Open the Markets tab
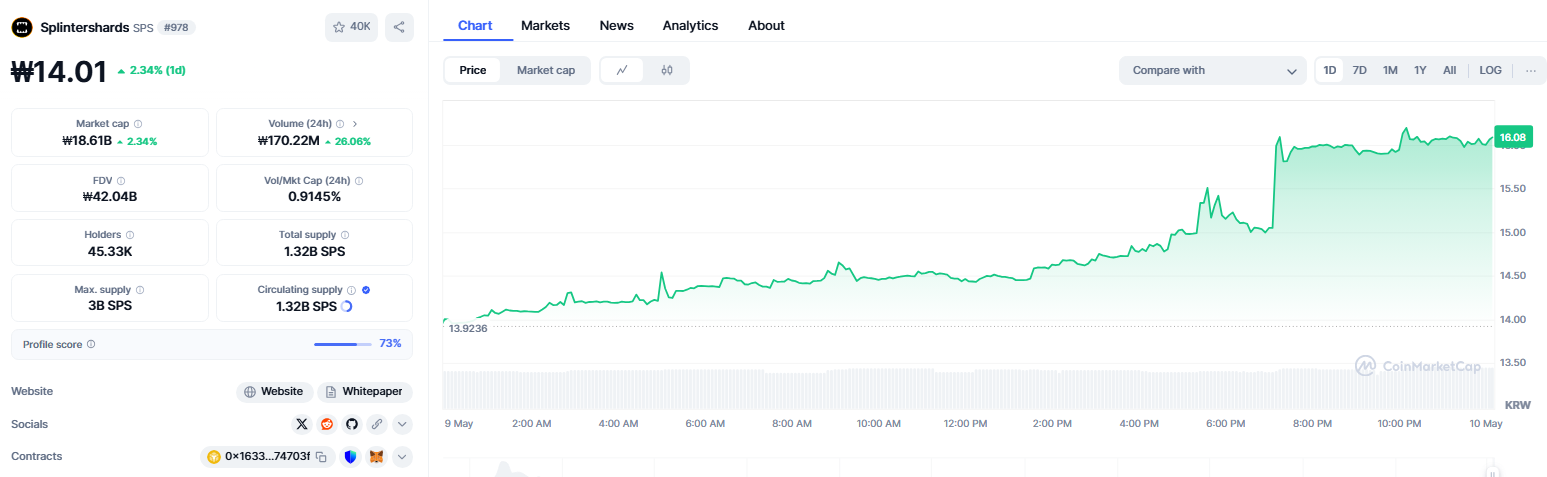Viewport: 1547px width, 477px height. 545,25
